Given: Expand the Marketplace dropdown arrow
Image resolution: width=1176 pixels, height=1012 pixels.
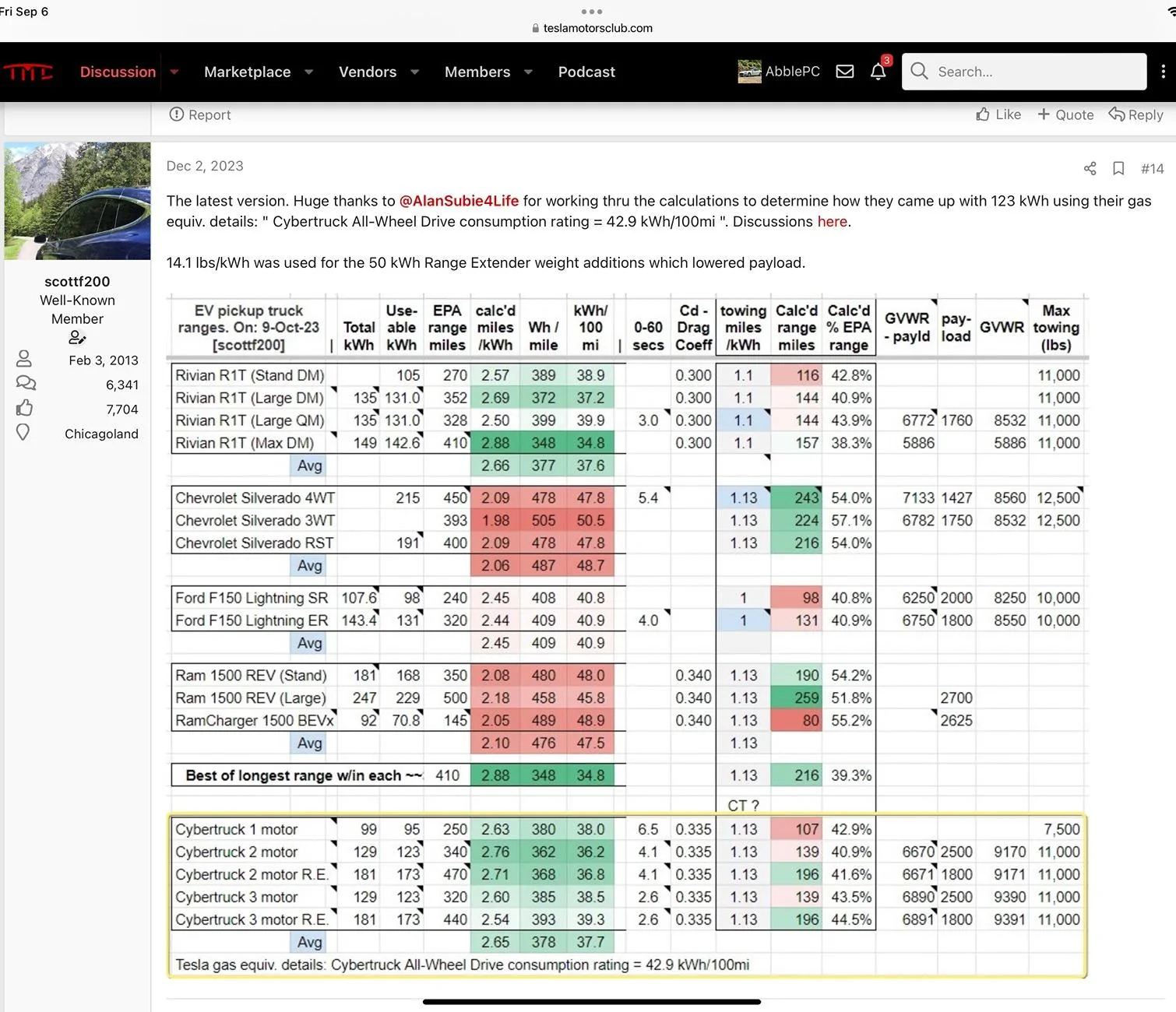Looking at the screenshot, I should [309, 72].
